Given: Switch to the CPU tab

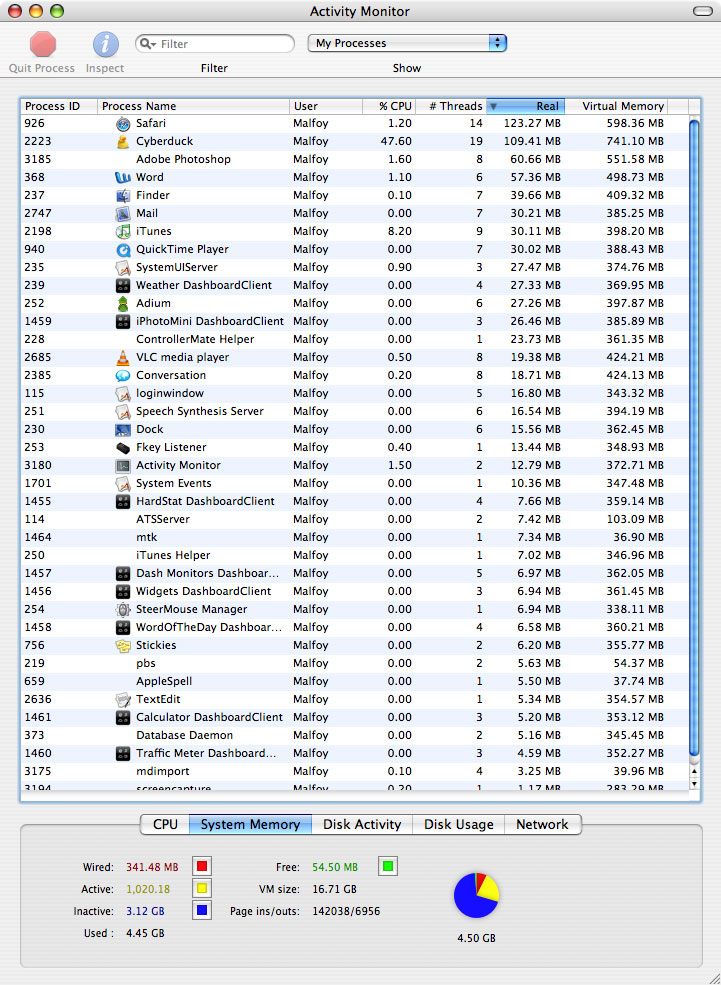Looking at the screenshot, I should pyautogui.click(x=165, y=824).
